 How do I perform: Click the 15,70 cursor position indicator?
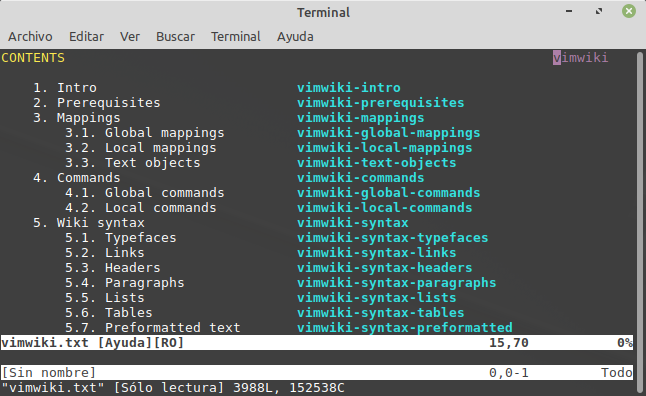click(x=508, y=343)
